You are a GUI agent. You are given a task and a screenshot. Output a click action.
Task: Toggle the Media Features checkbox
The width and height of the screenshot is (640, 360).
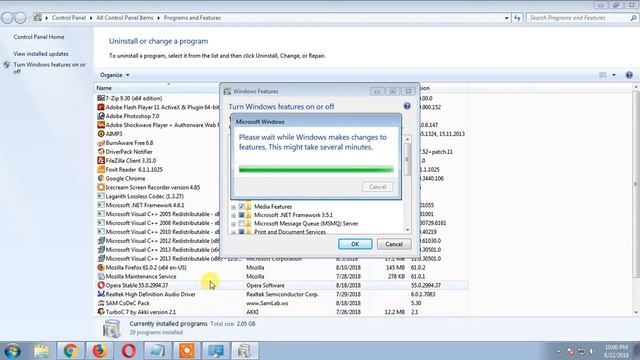241,207
